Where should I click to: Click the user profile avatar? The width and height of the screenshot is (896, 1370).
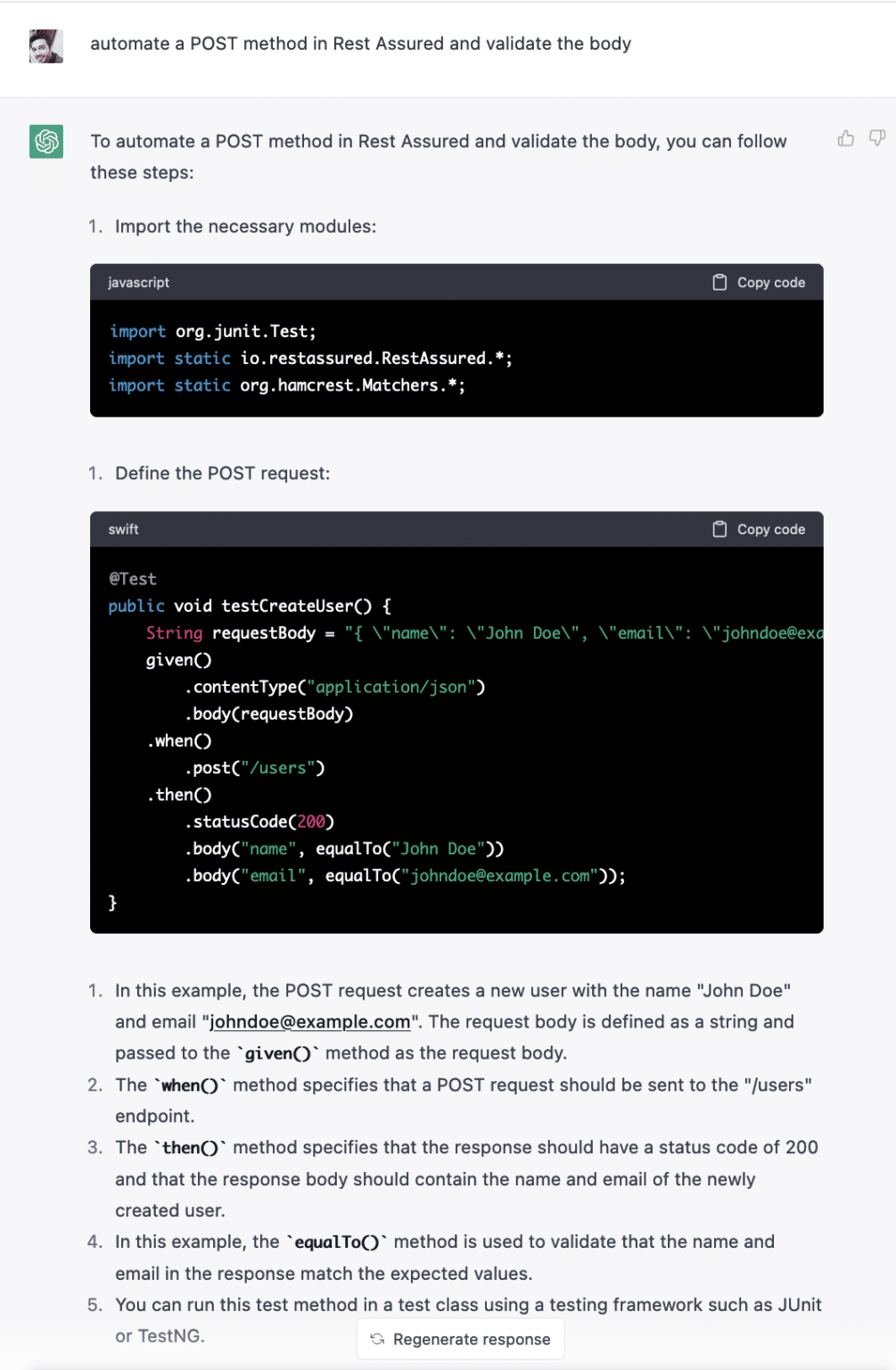(46, 46)
